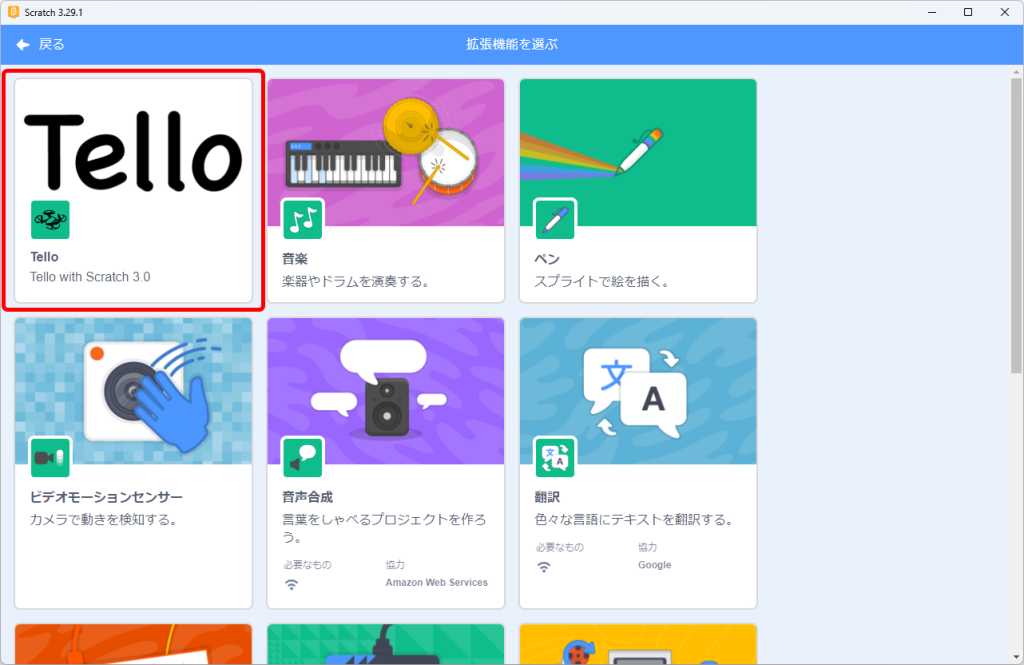Click the translate extension small icon
Viewport: 1024px width, 665px height.
554,457
